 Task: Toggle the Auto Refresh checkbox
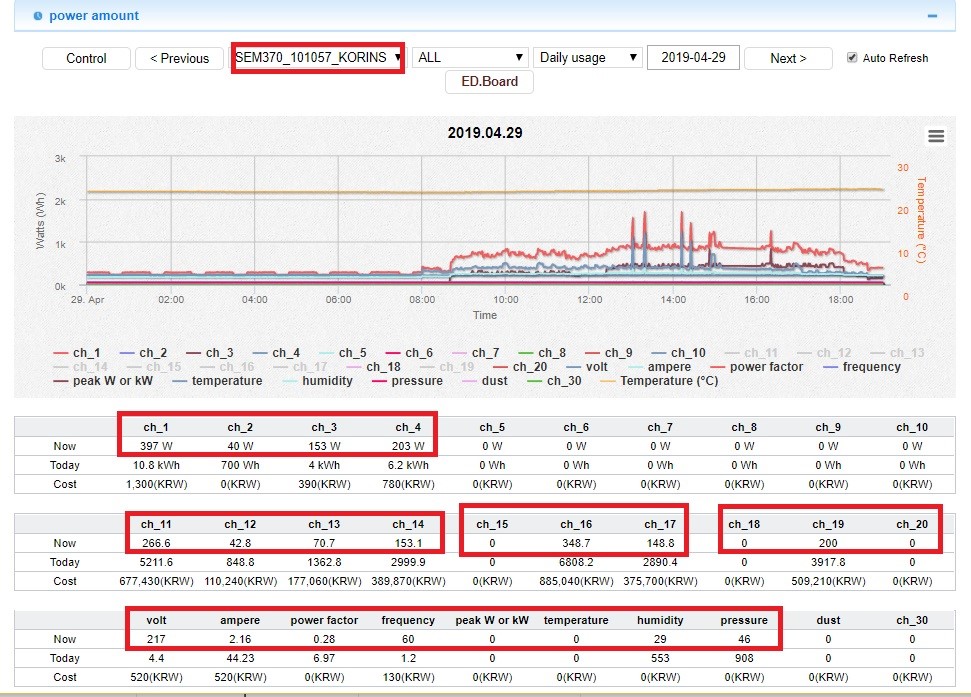tap(852, 58)
